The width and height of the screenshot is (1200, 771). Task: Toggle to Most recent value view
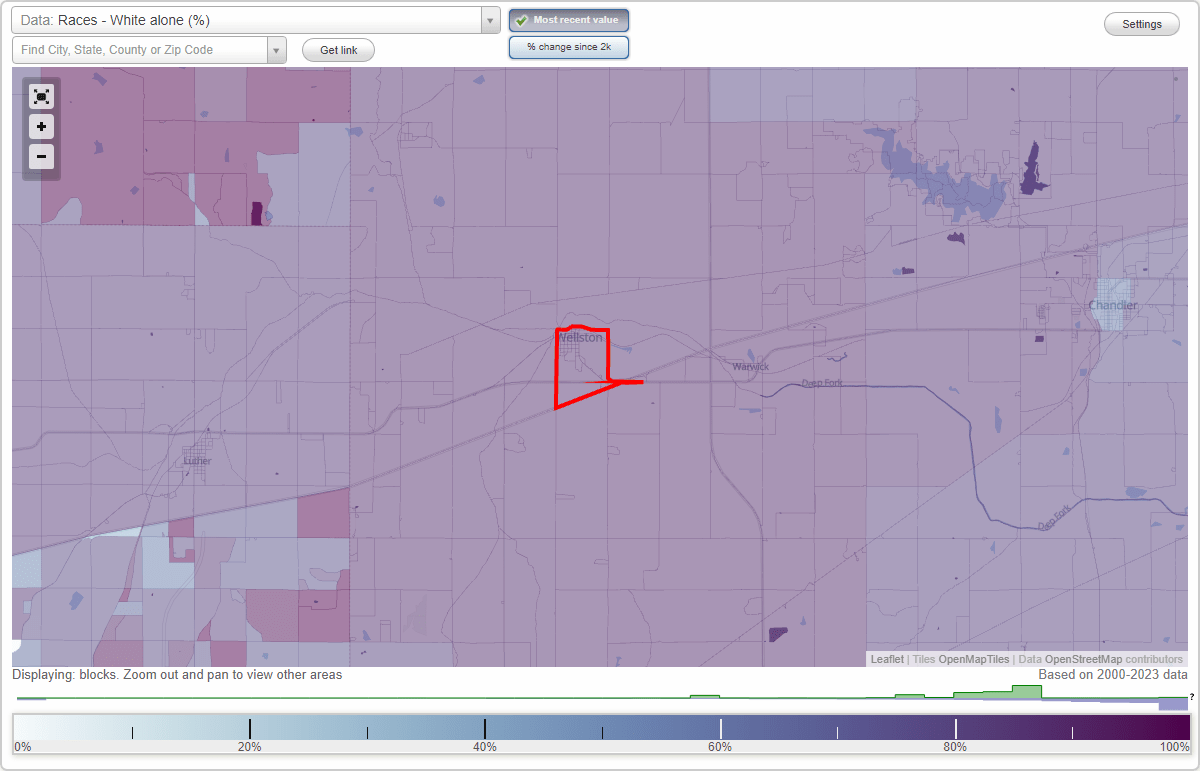coord(568,19)
